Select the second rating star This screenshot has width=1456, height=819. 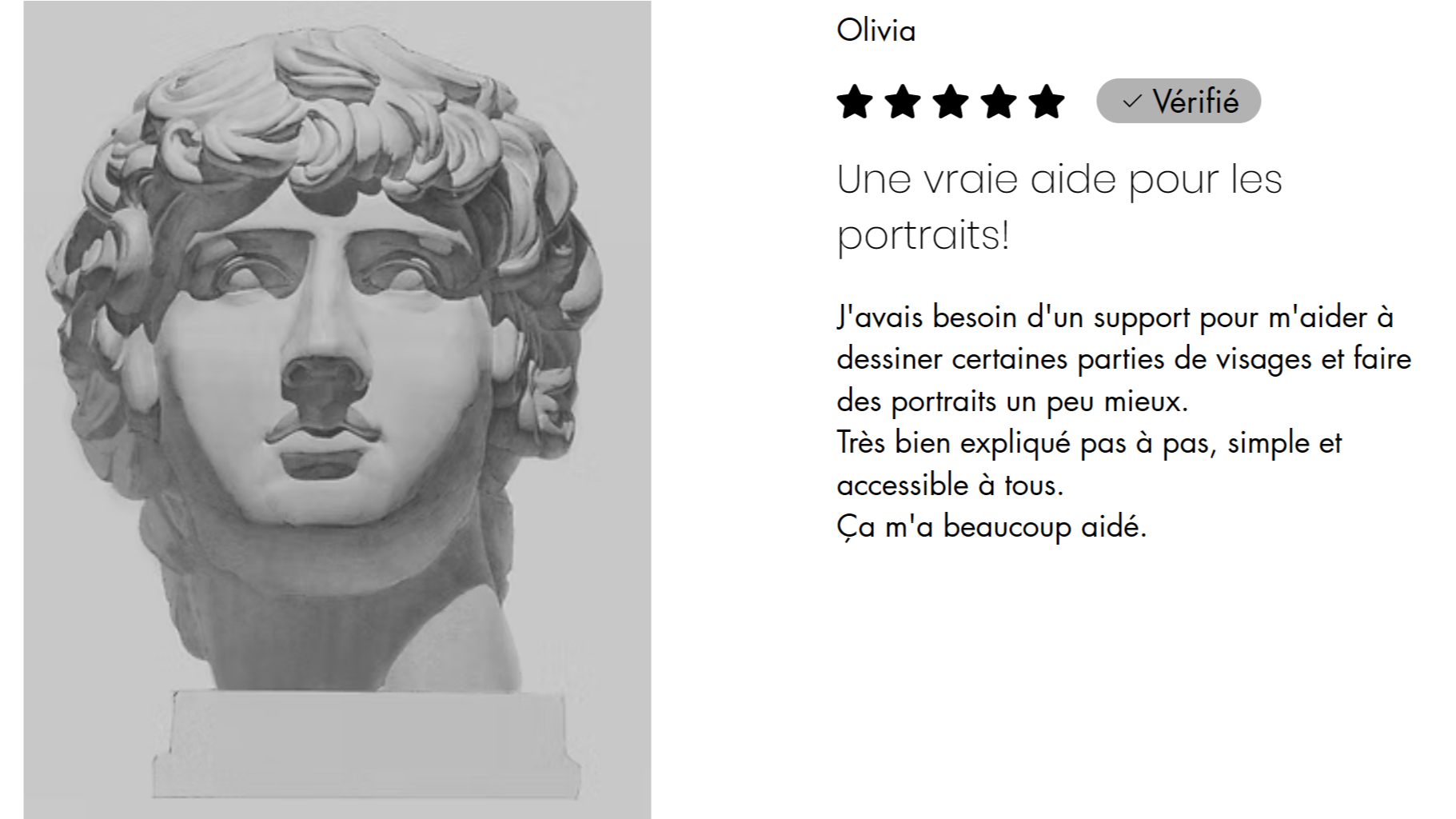pyautogui.click(x=903, y=102)
